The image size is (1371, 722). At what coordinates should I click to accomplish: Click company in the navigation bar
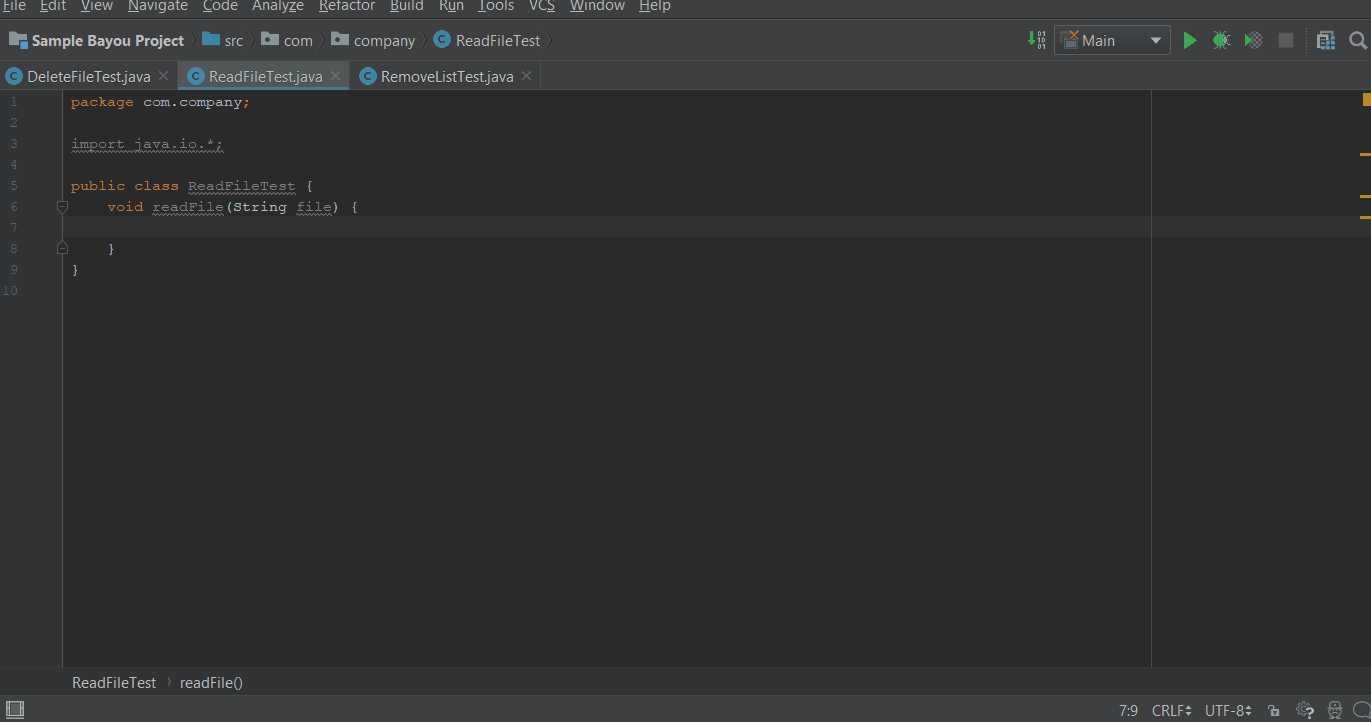[x=383, y=40]
